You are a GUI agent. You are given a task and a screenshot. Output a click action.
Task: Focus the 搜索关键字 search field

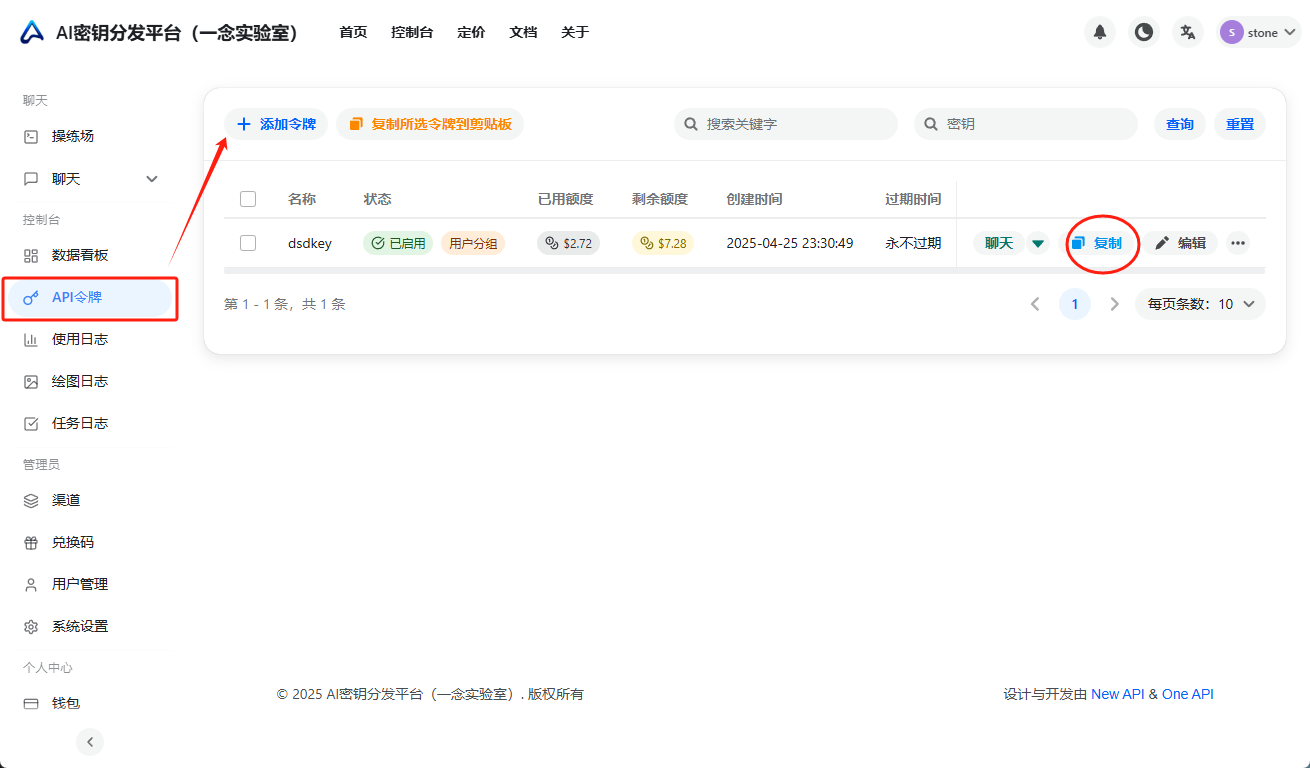point(786,124)
